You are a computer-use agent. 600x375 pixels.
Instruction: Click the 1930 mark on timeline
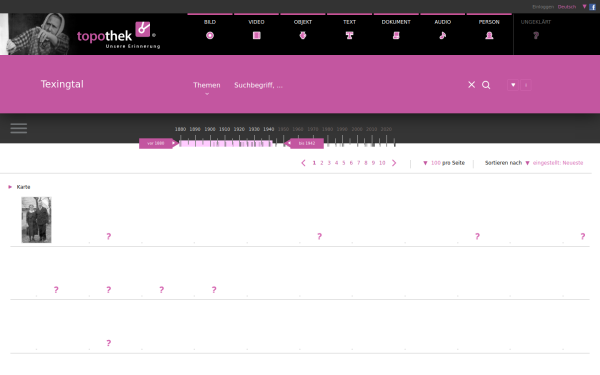pos(254,129)
